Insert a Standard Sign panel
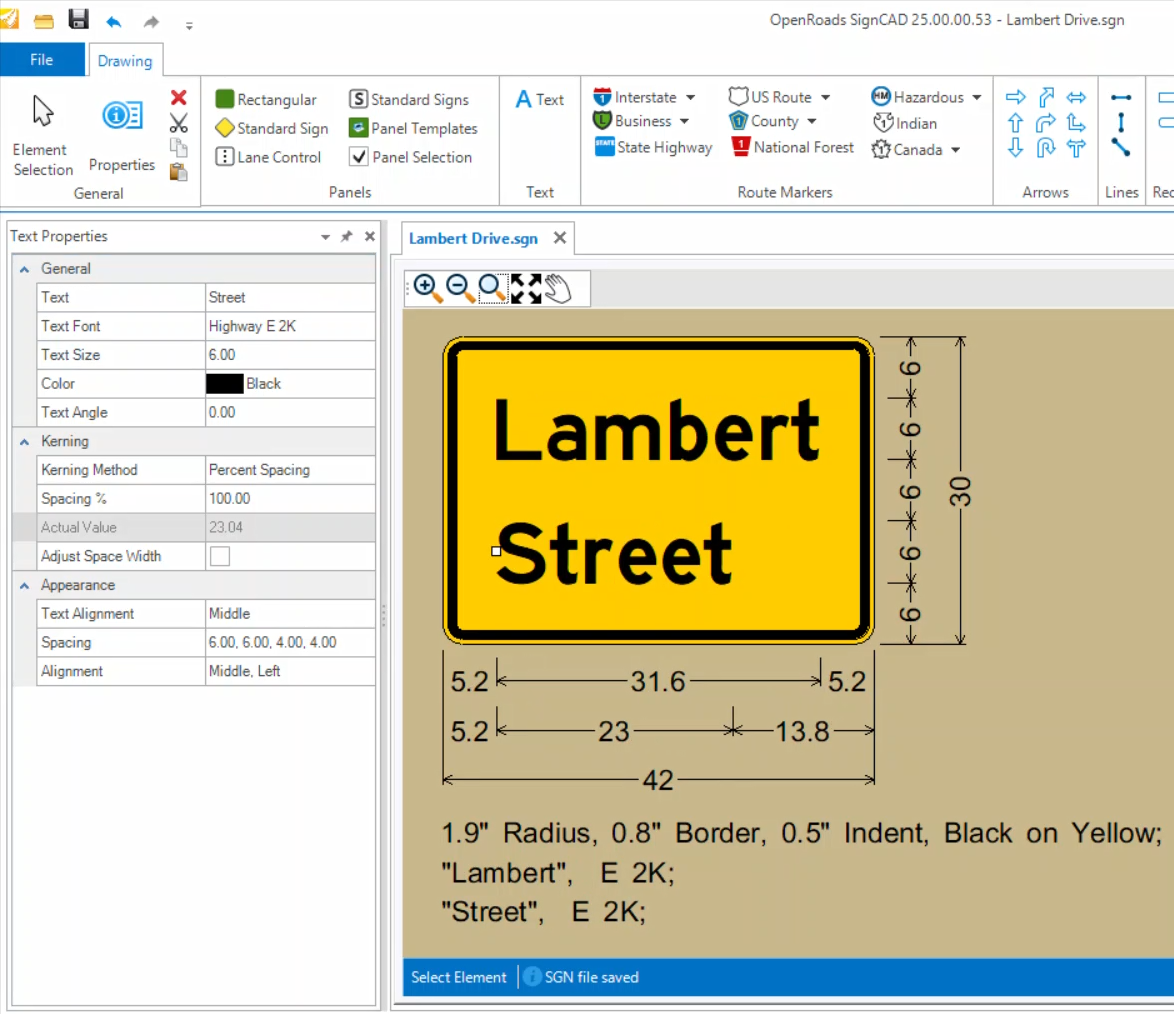This screenshot has width=1174, height=1014. coord(270,129)
